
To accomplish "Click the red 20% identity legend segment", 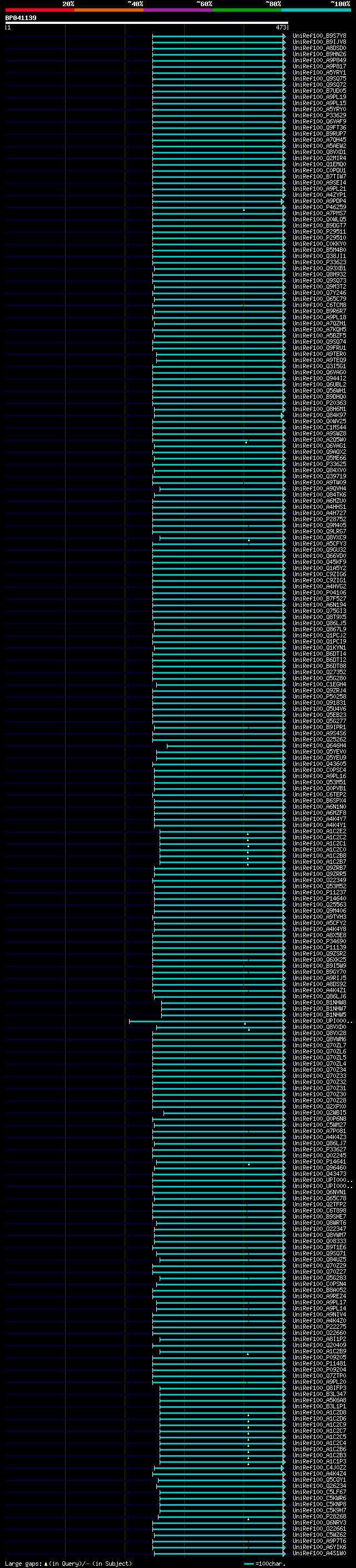I will tap(39, 10).
